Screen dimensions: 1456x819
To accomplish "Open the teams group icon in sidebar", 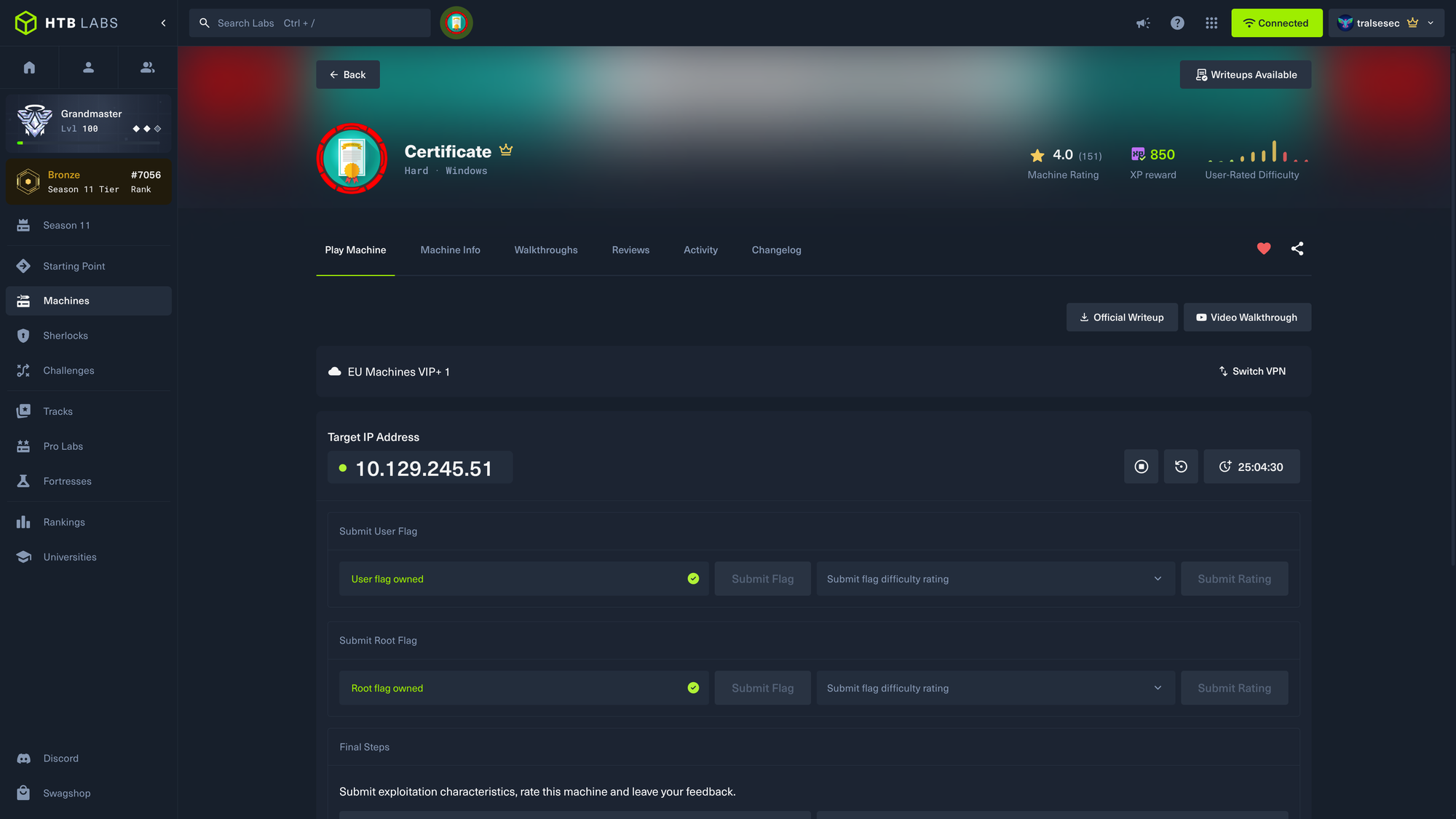I will [x=147, y=68].
